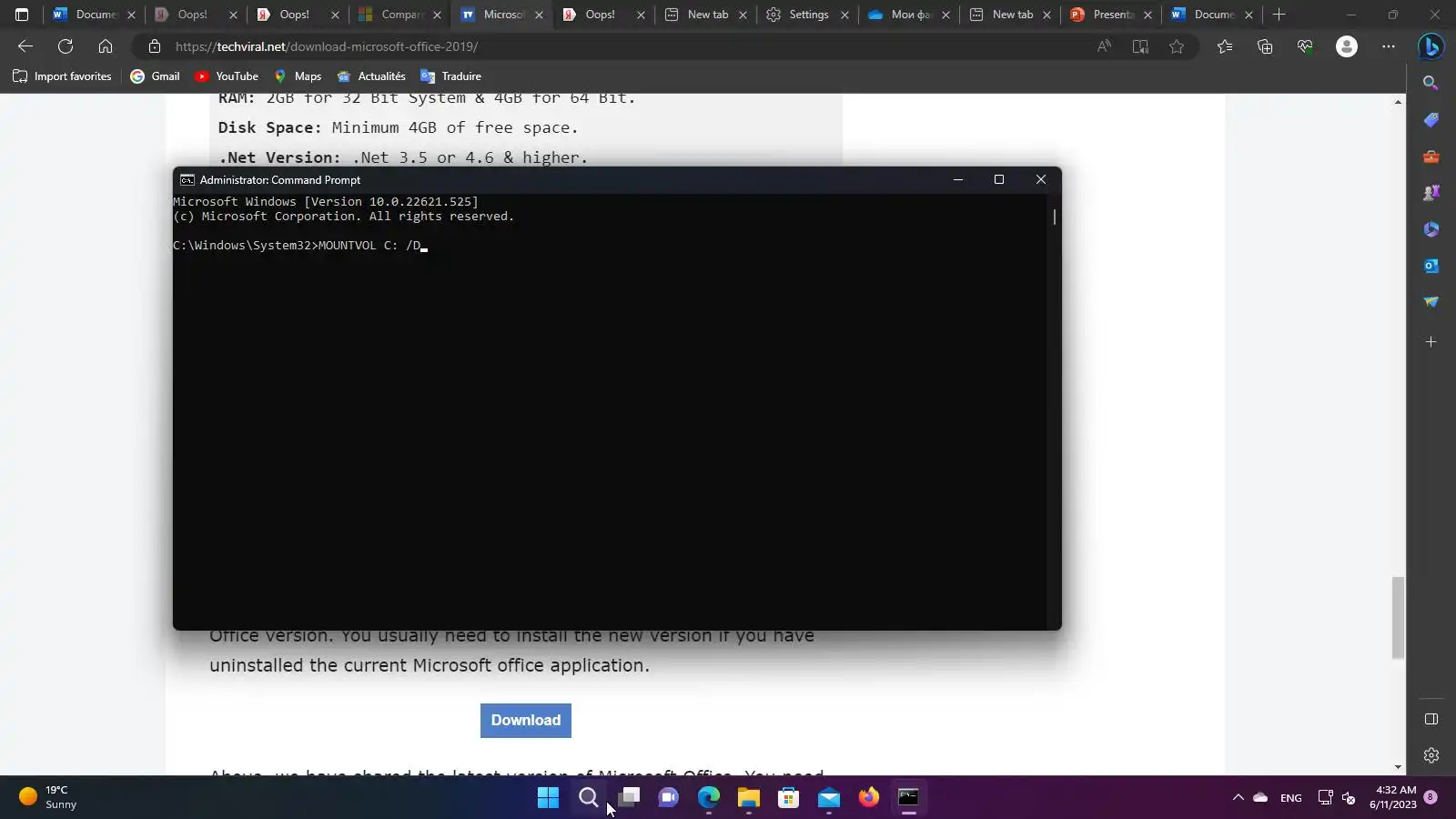Maximize the Command Prompt window
Viewport: 1456px width, 819px height.
pos(999,180)
